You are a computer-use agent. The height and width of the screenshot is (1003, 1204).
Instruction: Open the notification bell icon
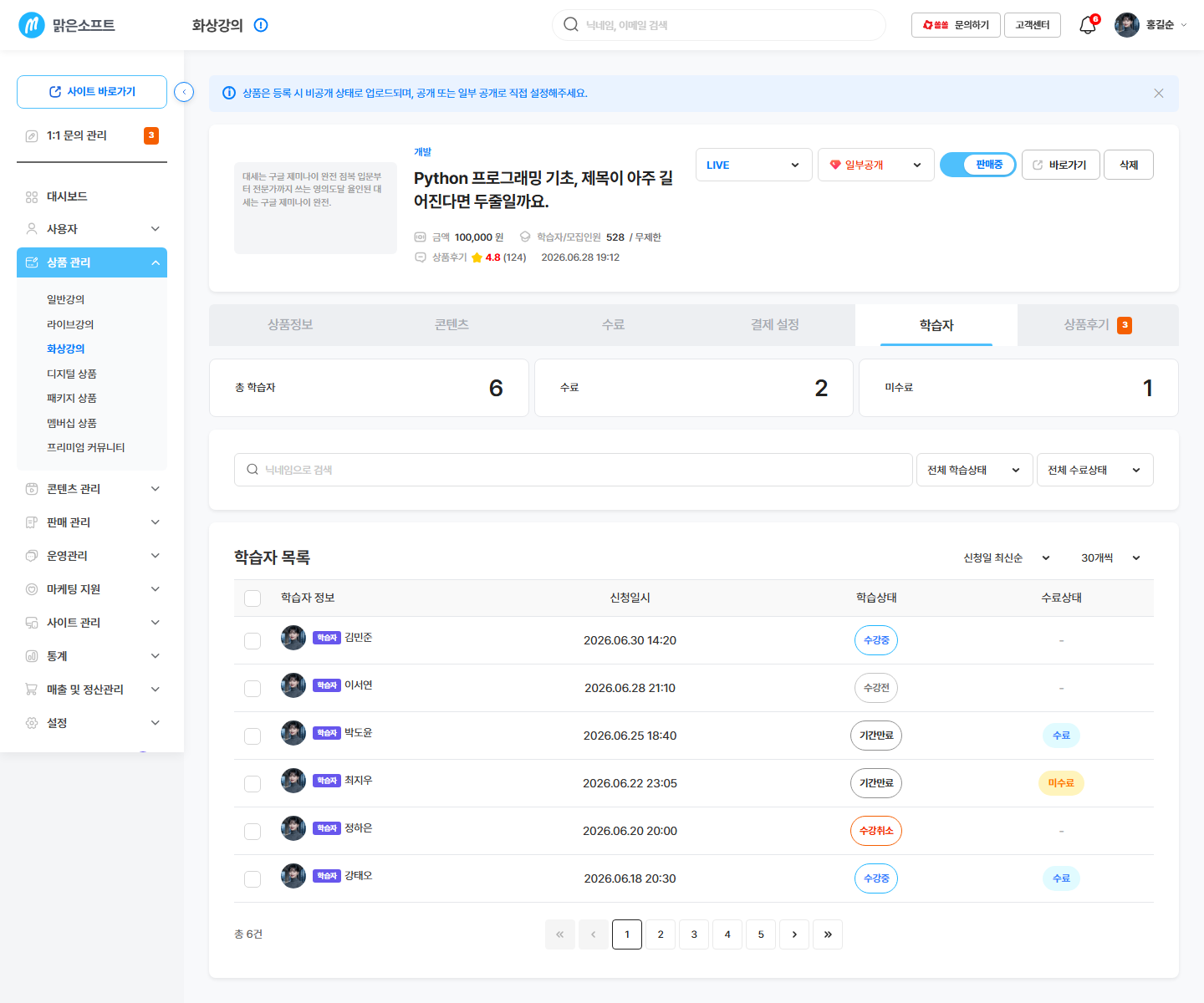point(1087,25)
